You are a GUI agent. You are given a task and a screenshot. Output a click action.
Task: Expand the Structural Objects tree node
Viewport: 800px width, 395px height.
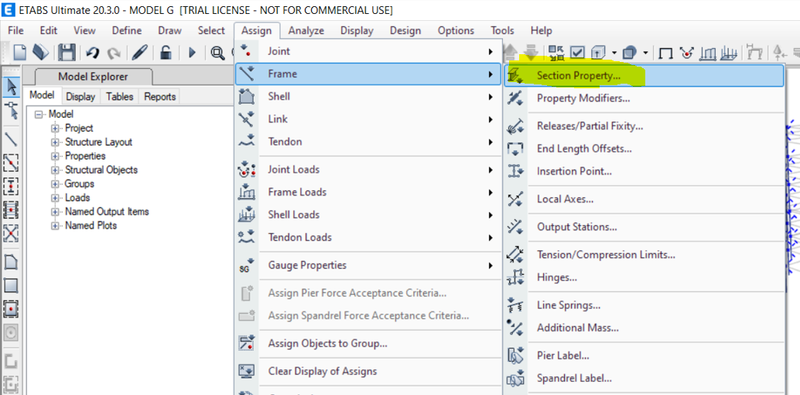[x=55, y=170]
